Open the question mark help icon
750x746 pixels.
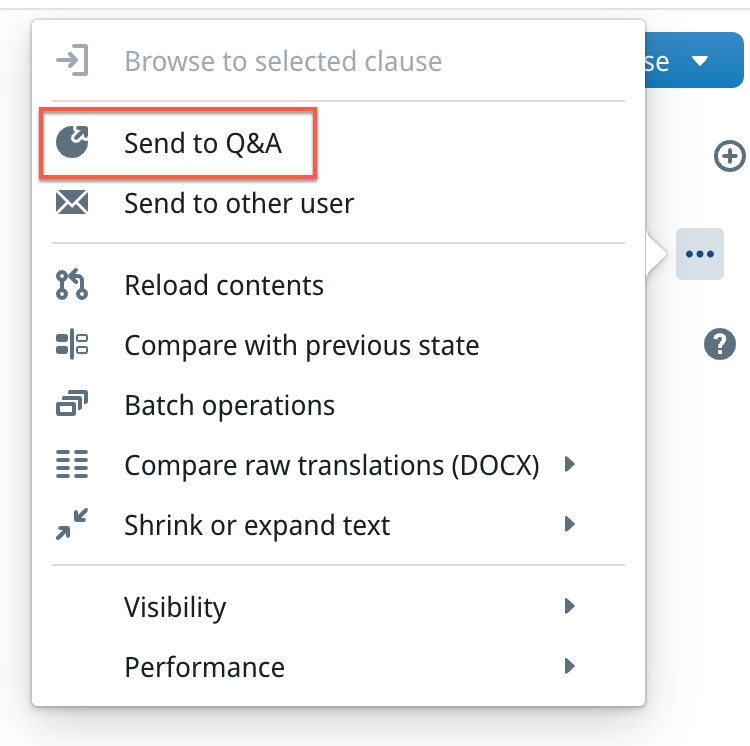(720, 344)
